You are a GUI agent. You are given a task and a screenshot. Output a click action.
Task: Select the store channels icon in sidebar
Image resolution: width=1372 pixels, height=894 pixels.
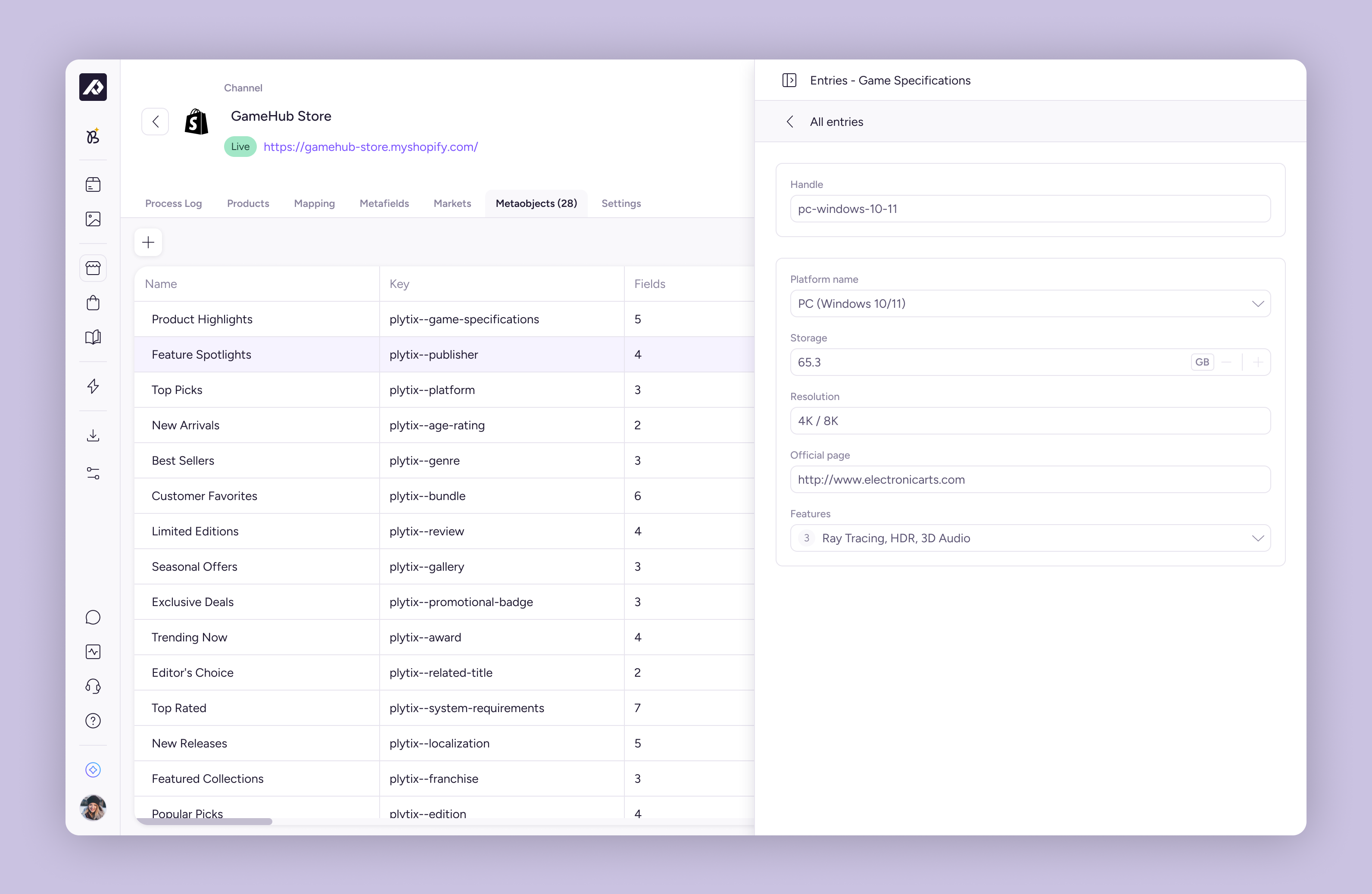coord(93,268)
